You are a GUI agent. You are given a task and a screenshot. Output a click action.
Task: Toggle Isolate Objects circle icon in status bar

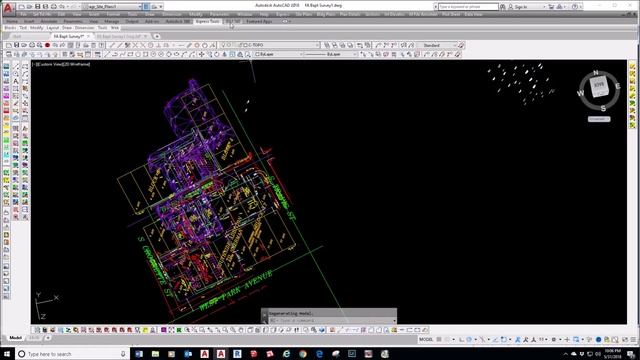(598, 340)
